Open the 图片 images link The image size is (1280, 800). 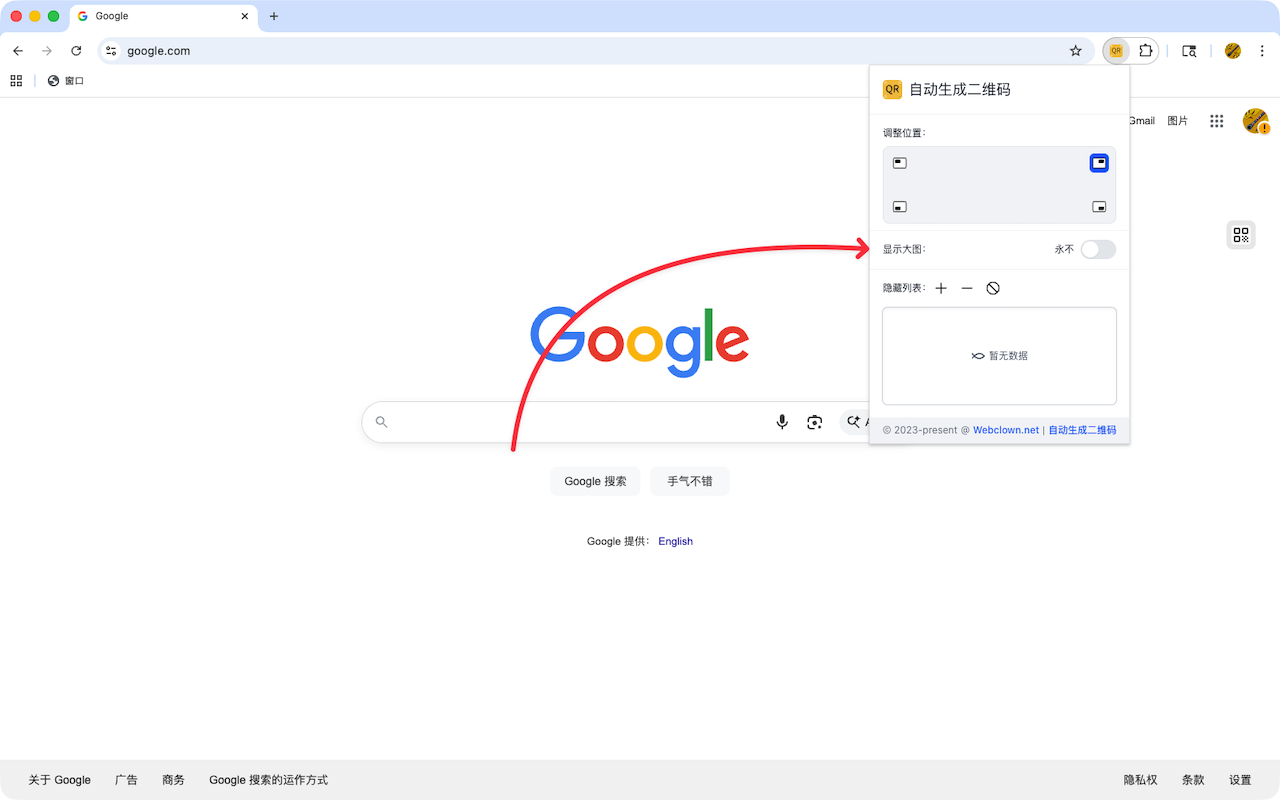tap(1178, 121)
